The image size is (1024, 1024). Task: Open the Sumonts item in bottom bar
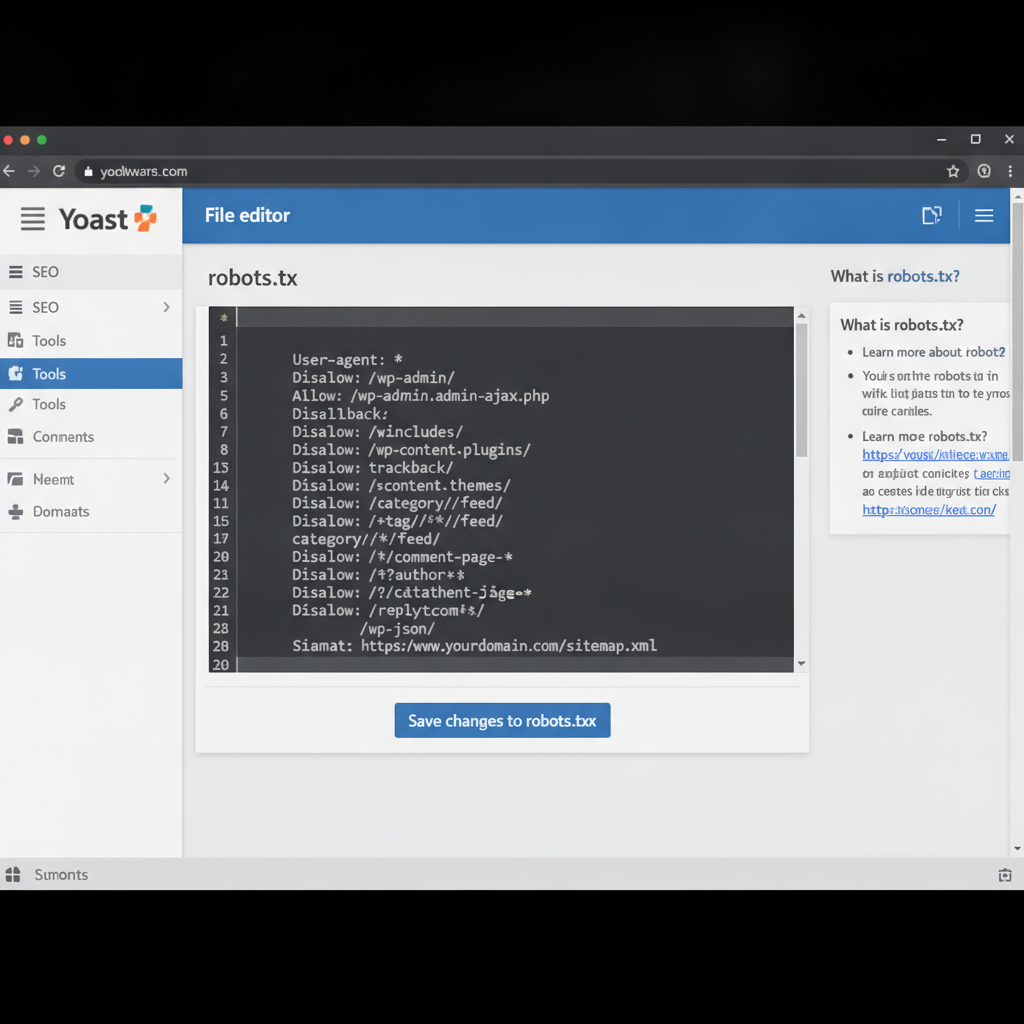tap(61, 874)
